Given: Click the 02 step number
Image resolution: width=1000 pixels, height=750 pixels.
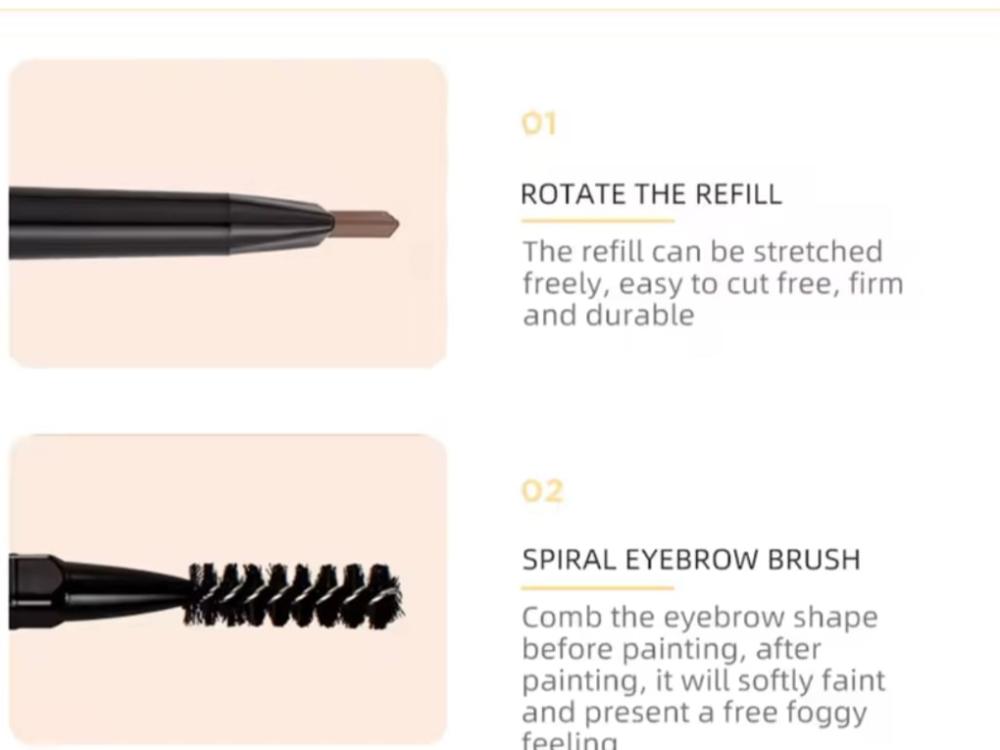Looking at the screenshot, I should [543, 491].
